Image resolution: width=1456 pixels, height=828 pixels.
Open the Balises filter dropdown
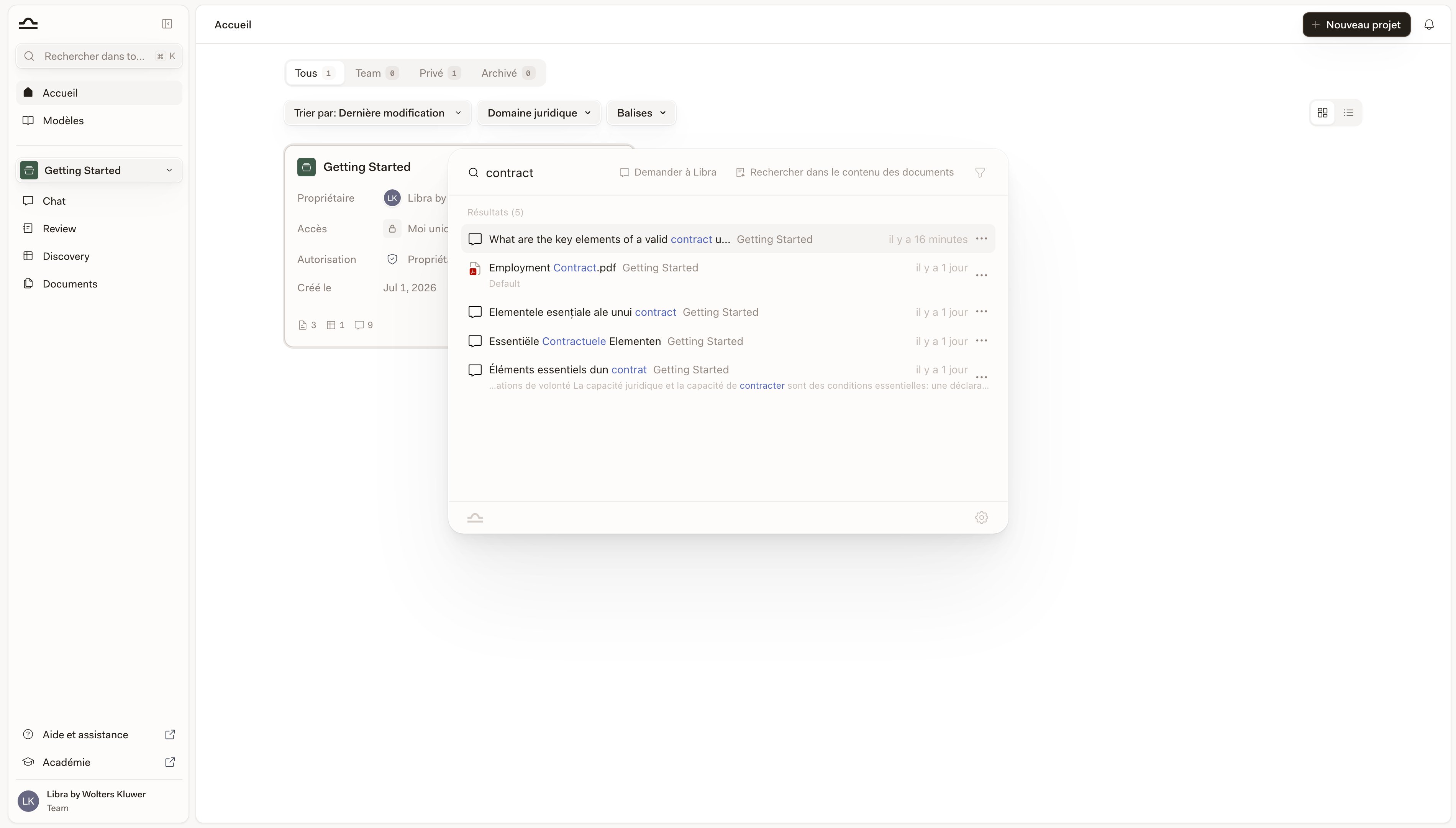tap(641, 113)
